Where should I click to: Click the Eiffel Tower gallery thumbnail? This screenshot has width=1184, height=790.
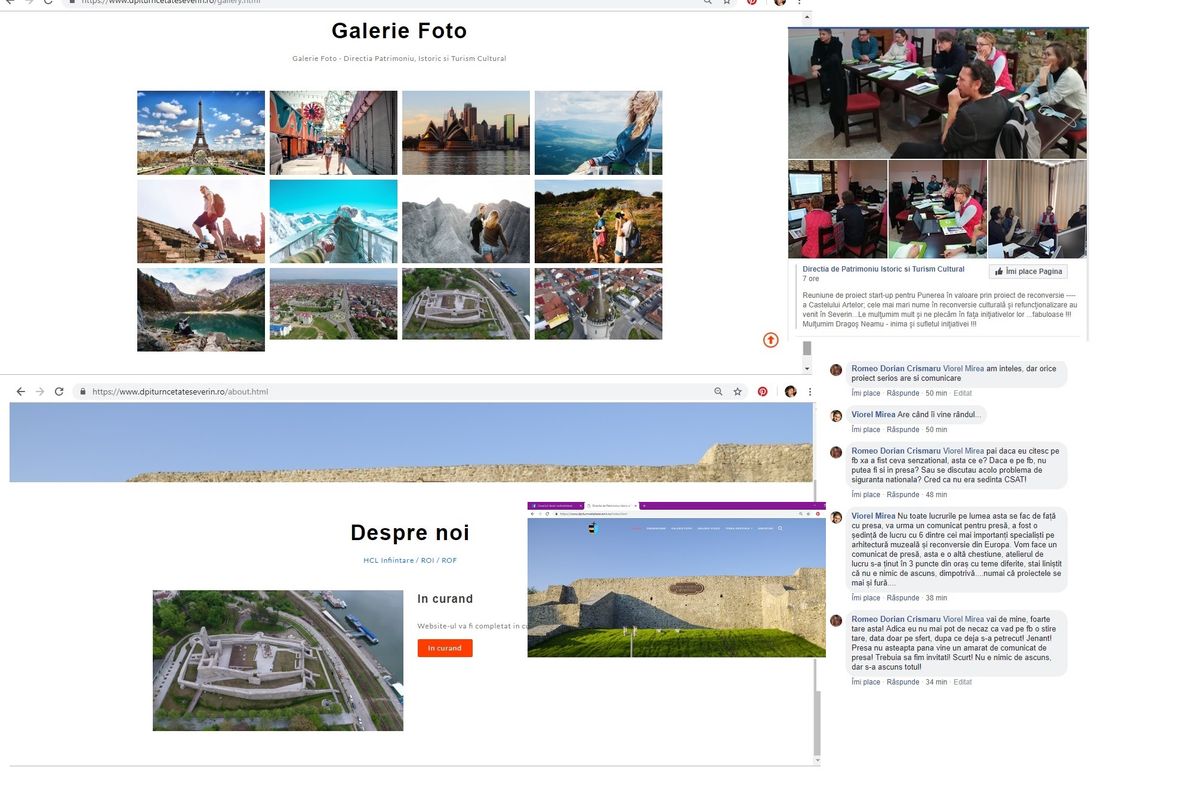200,132
